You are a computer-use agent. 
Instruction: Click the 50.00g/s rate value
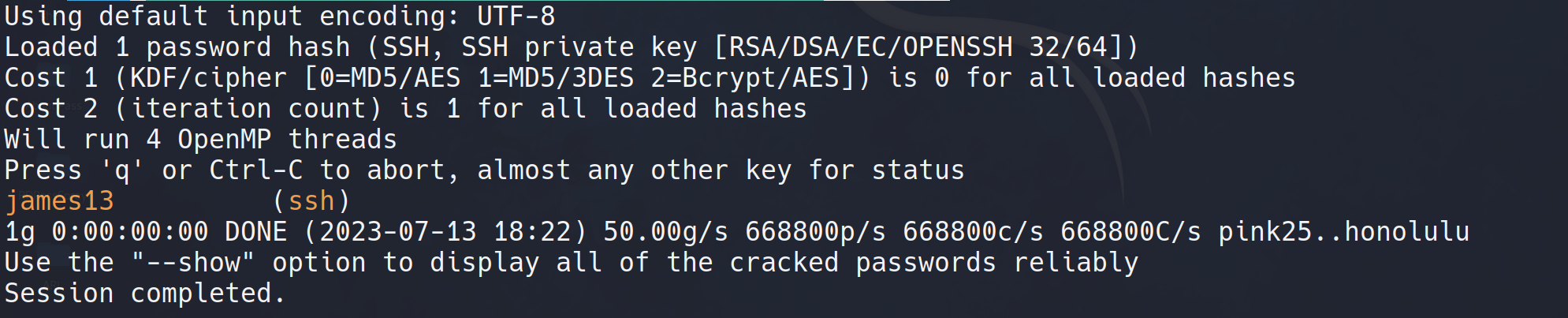(x=666, y=232)
